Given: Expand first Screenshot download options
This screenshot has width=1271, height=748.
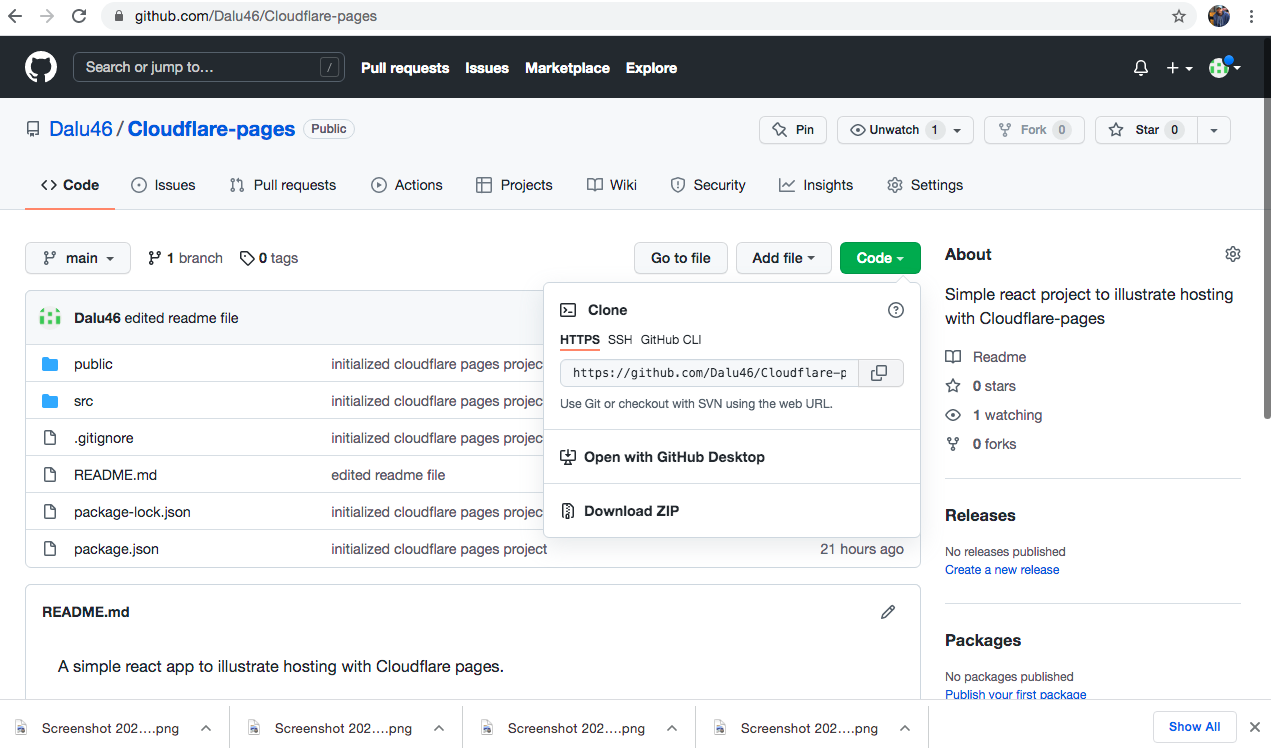Looking at the screenshot, I should point(206,728).
